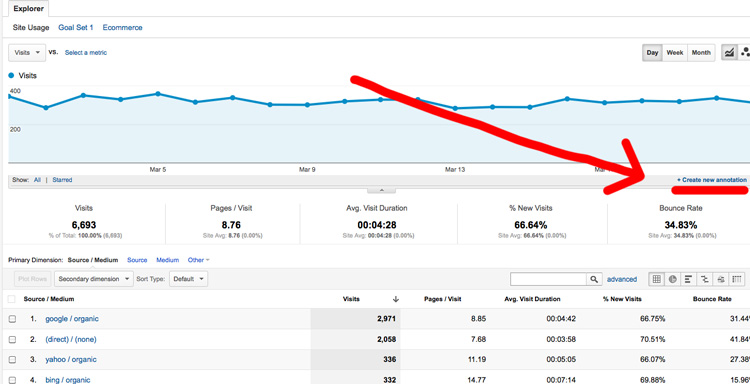Select the pivot table view icon
This screenshot has height=384, width=750.
[737, 279]
